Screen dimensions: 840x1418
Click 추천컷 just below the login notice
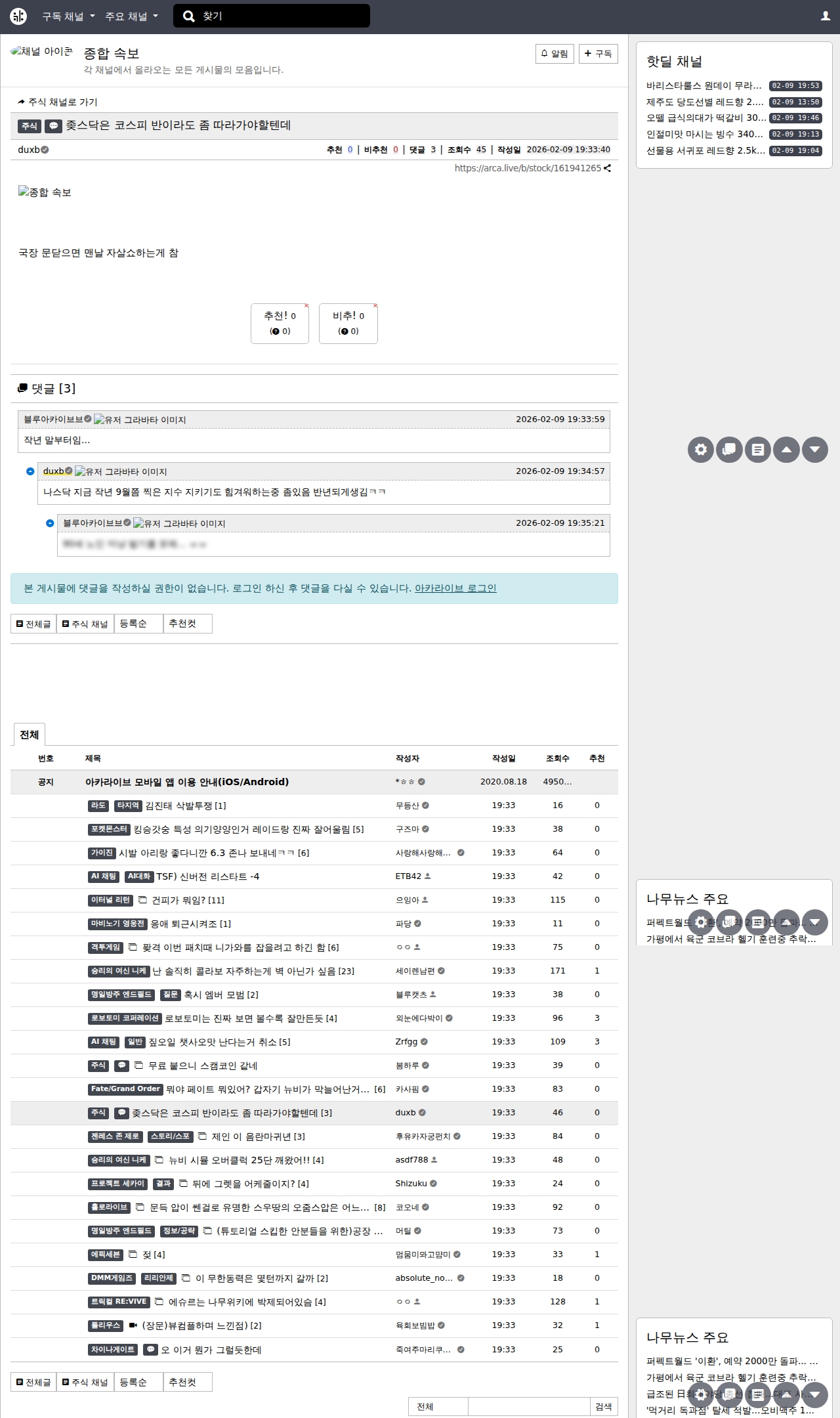[188, 624]
